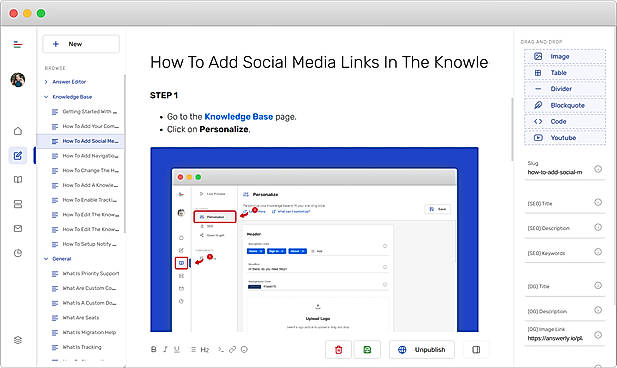Click the info icon next to [OG] Image Link
Screen dimensions: 617x368
[x=598, y=335]
